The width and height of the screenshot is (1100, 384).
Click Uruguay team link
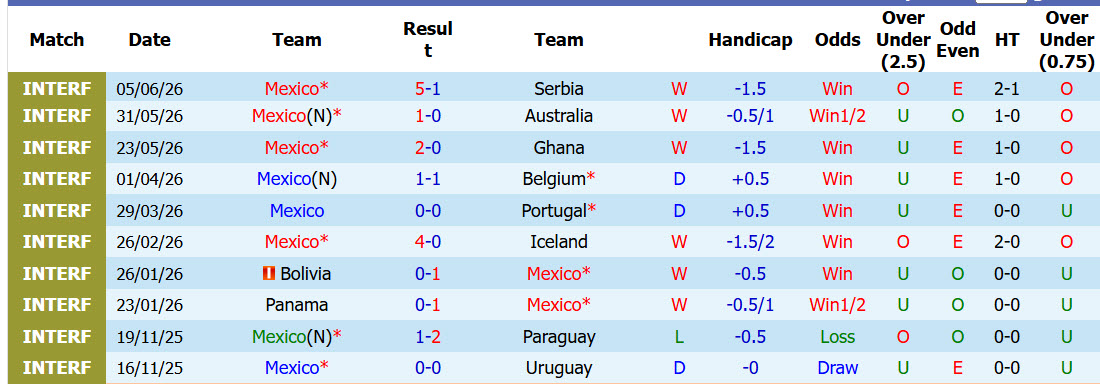(x=558, y=368)
